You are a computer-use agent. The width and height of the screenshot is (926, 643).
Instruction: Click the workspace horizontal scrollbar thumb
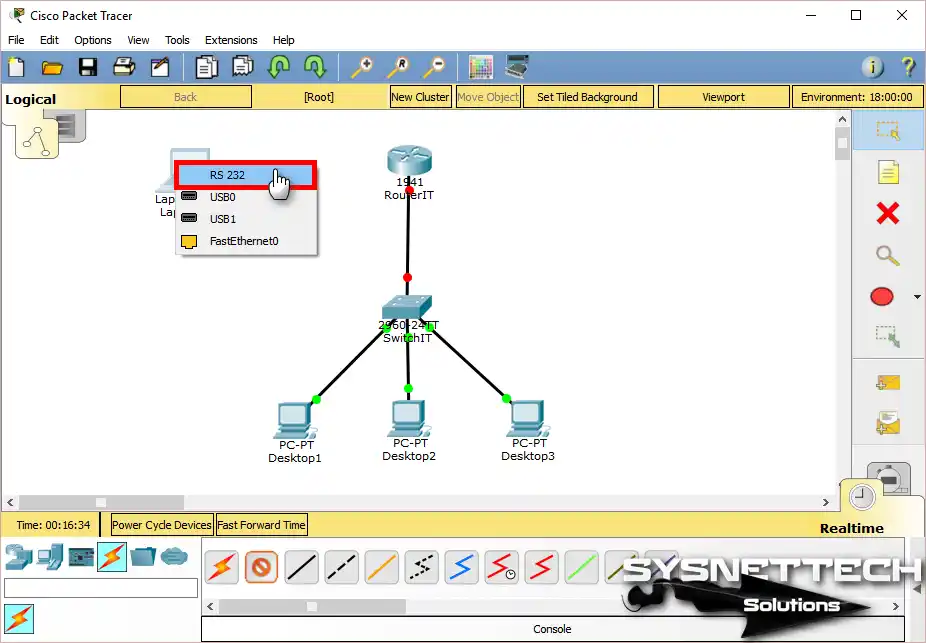[100, 502]
